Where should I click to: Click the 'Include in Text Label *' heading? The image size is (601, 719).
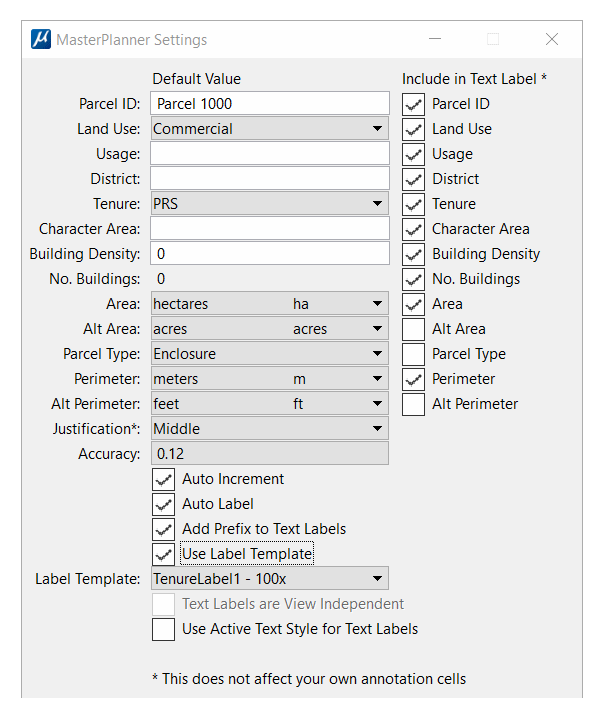tap(474, 79)
